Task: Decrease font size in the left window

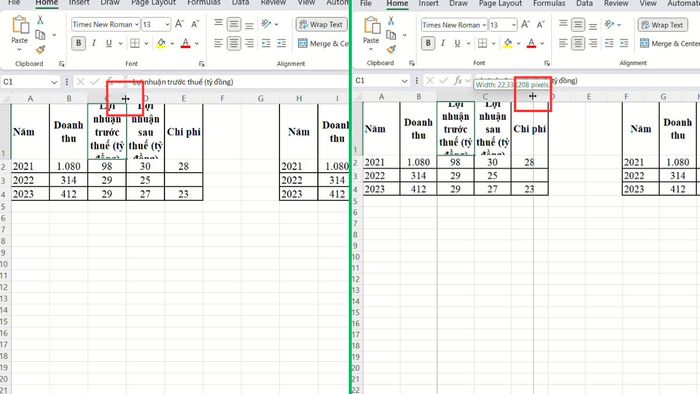Action: click(195, 24)
